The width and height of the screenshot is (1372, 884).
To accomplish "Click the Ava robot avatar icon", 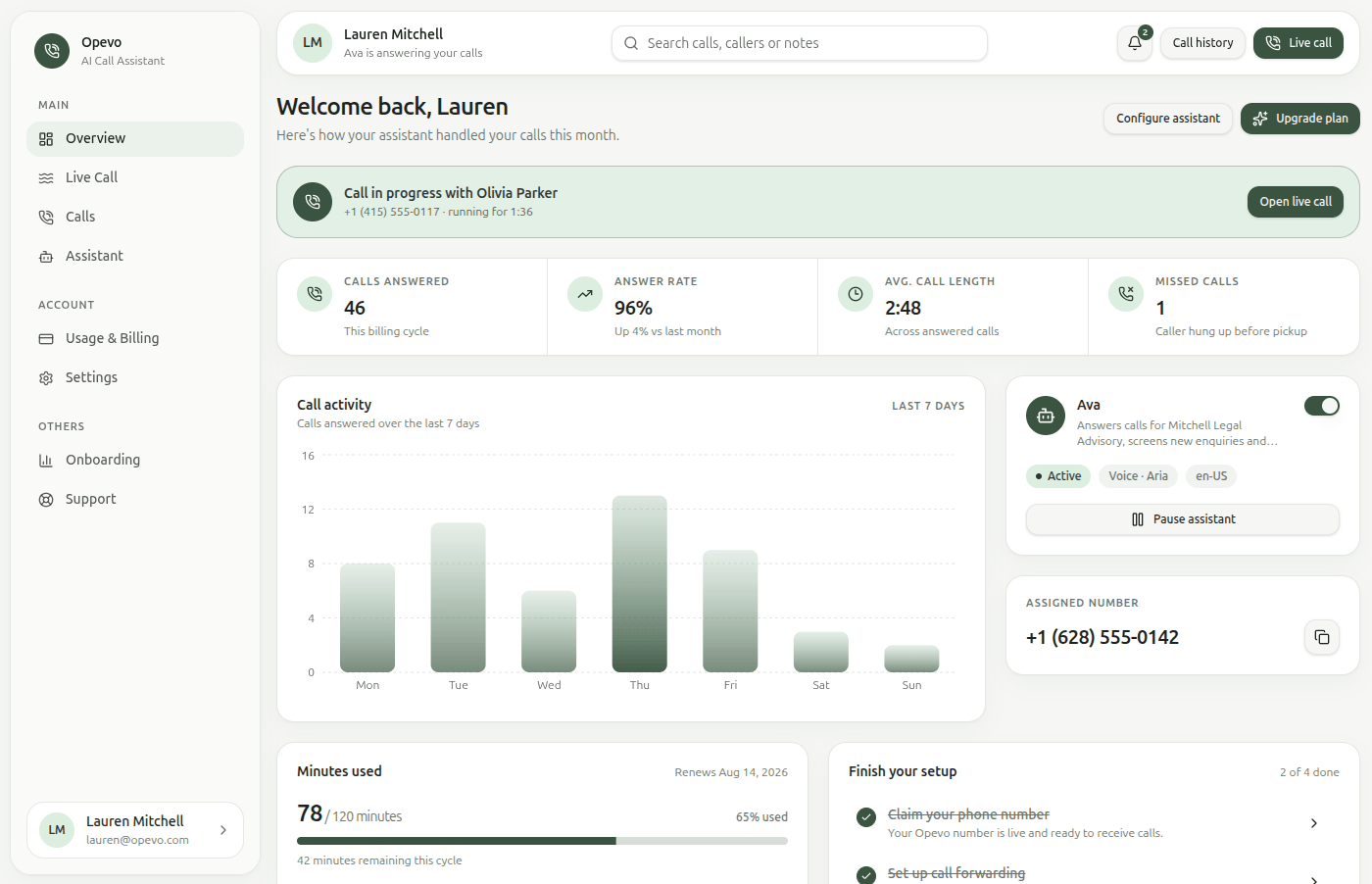I will (1046, 416).
